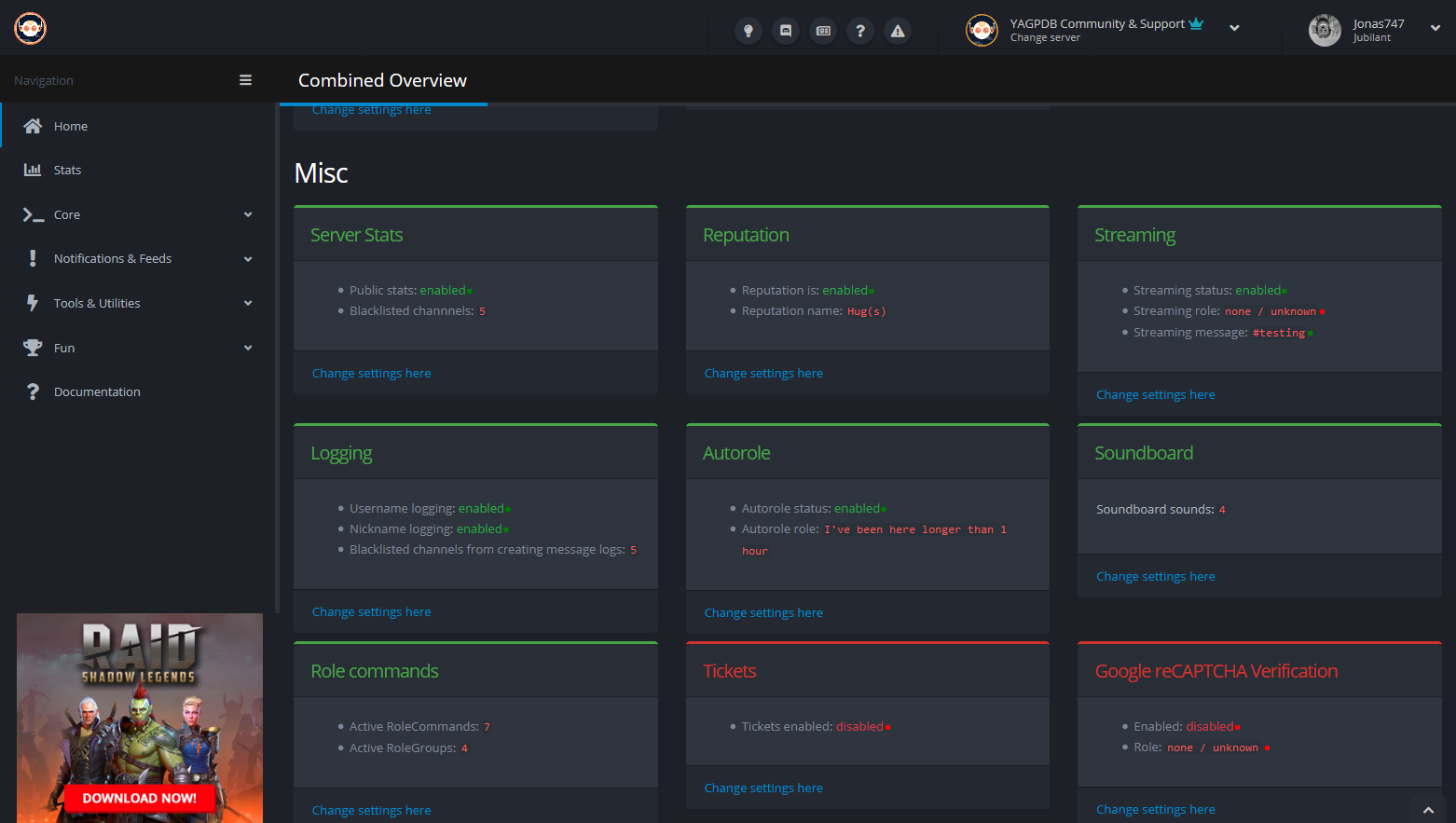This screenshot has height=823, width=1456.
Task: Click the RAID Shadow Legends ad banner
Action: pos(140,718)
